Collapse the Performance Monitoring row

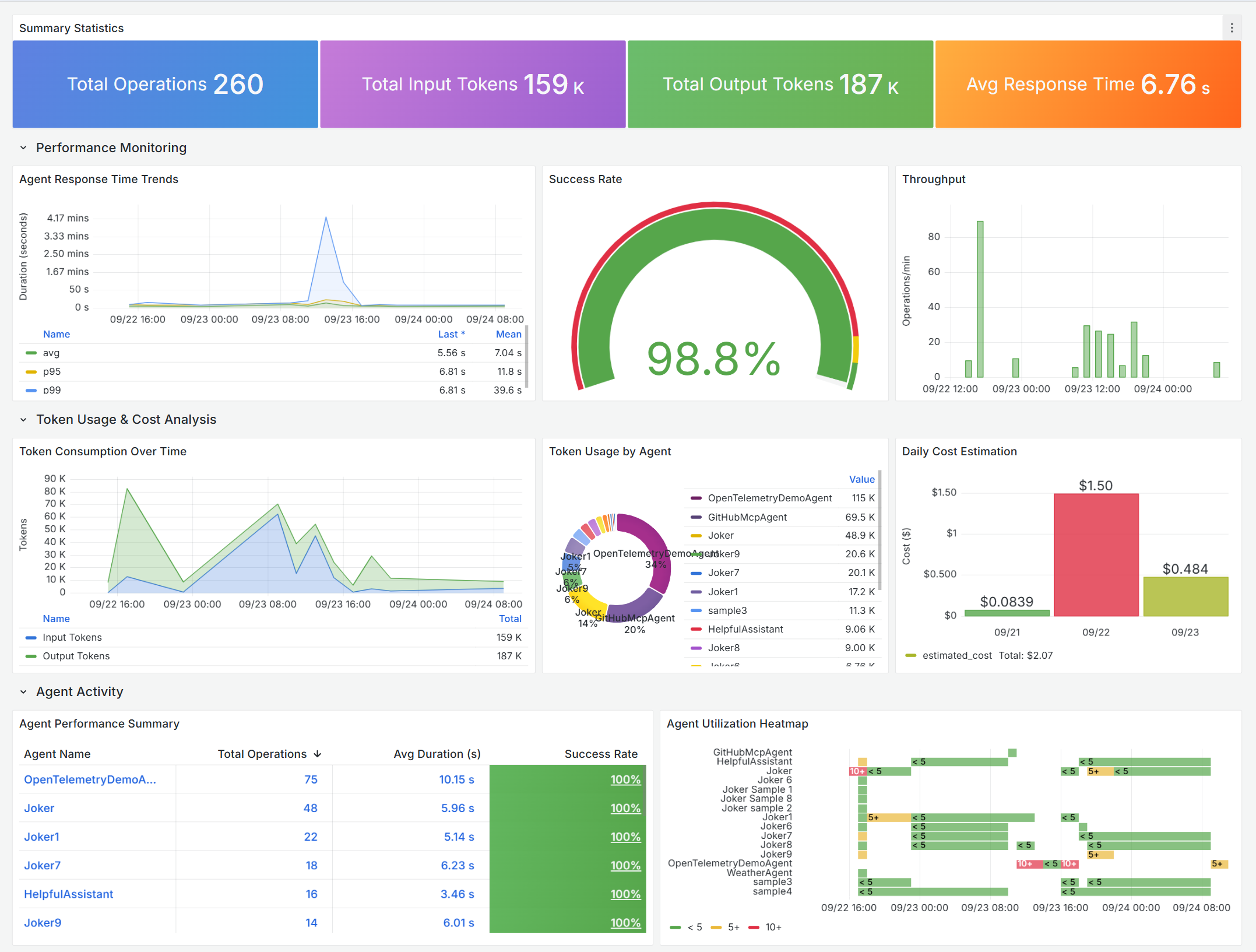click(23, 148)
